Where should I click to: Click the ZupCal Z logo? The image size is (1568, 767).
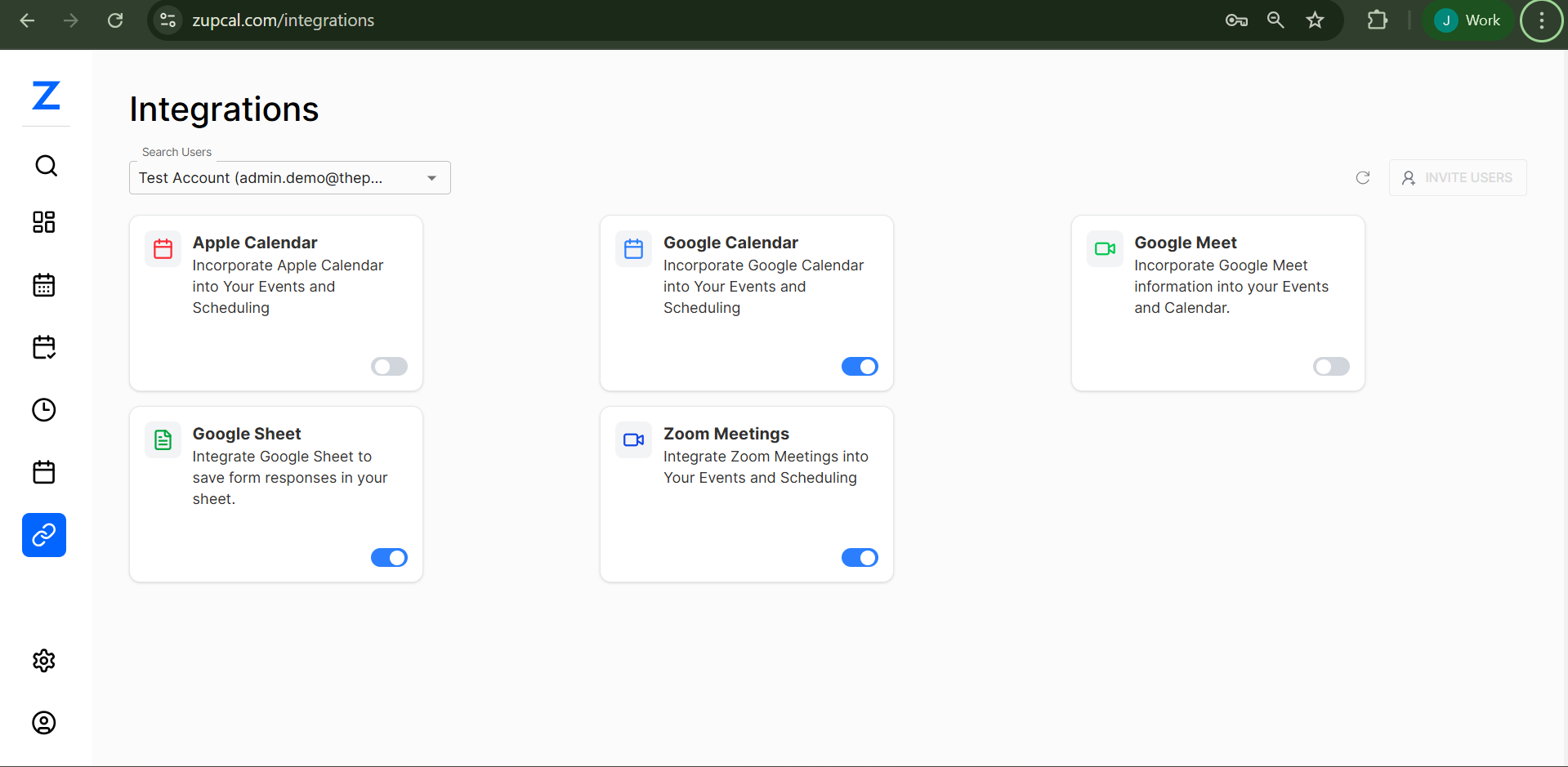[x=46, y=96]
